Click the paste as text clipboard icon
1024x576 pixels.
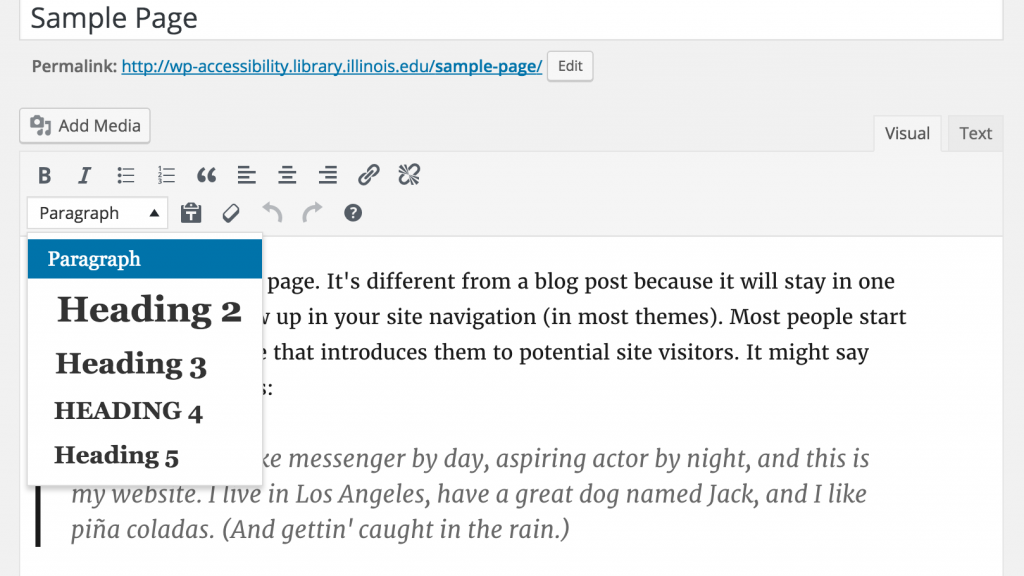191,213
